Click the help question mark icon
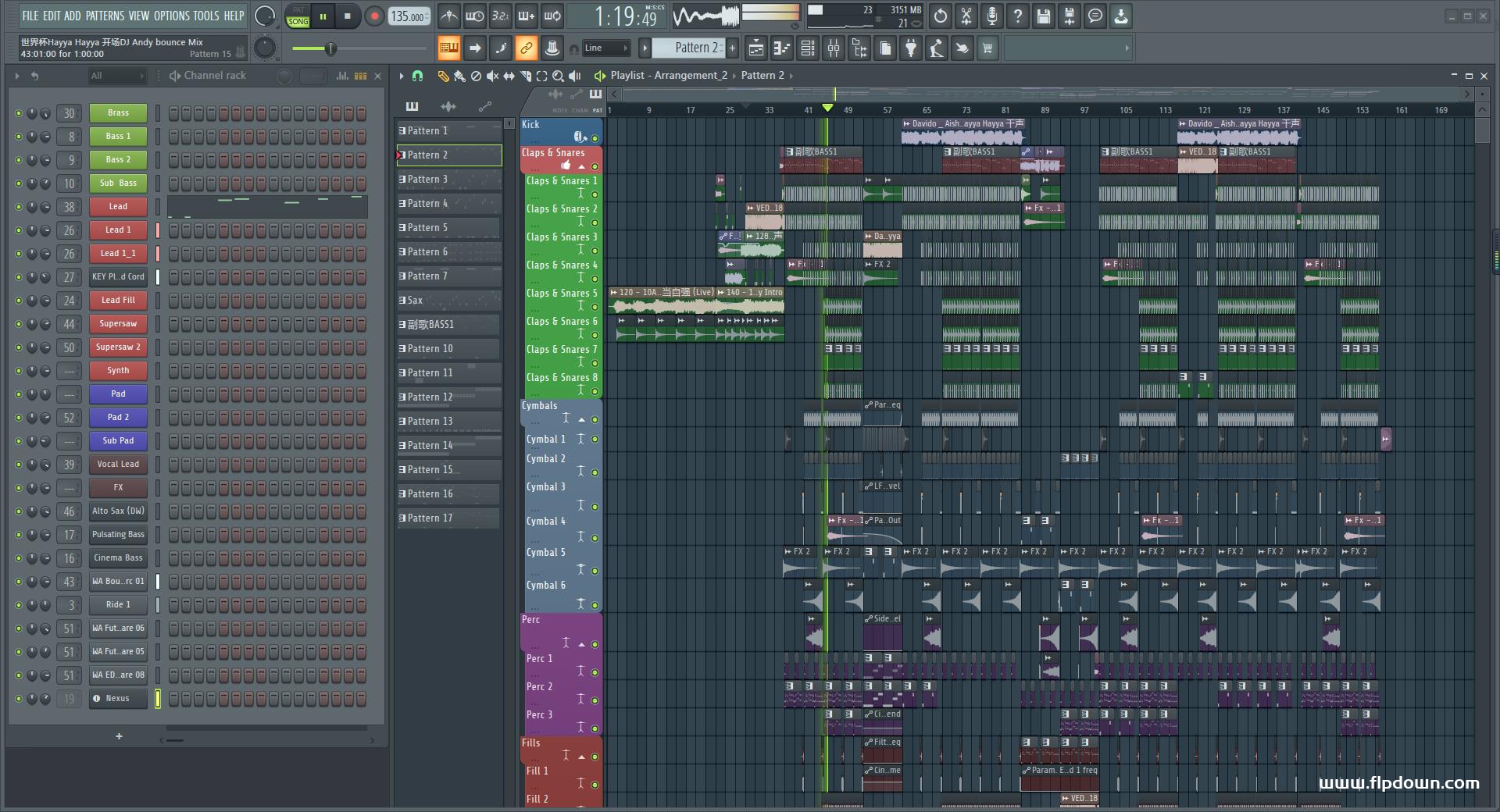1500x812 pixels. (x=1017, y=16)
